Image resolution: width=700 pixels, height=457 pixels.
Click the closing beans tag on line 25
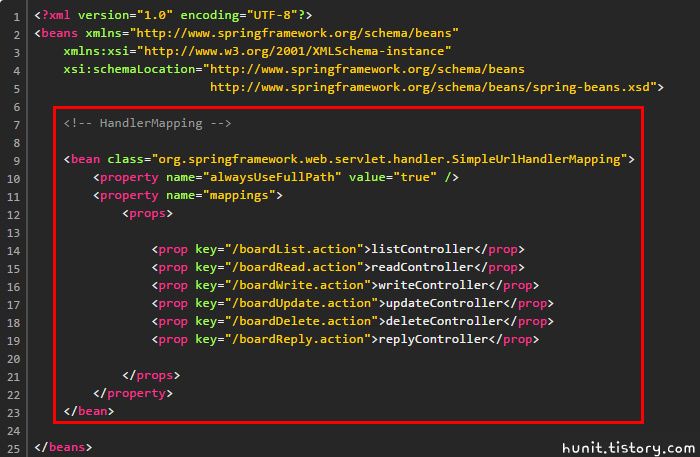pyautogui.click(x=63, y=447)
